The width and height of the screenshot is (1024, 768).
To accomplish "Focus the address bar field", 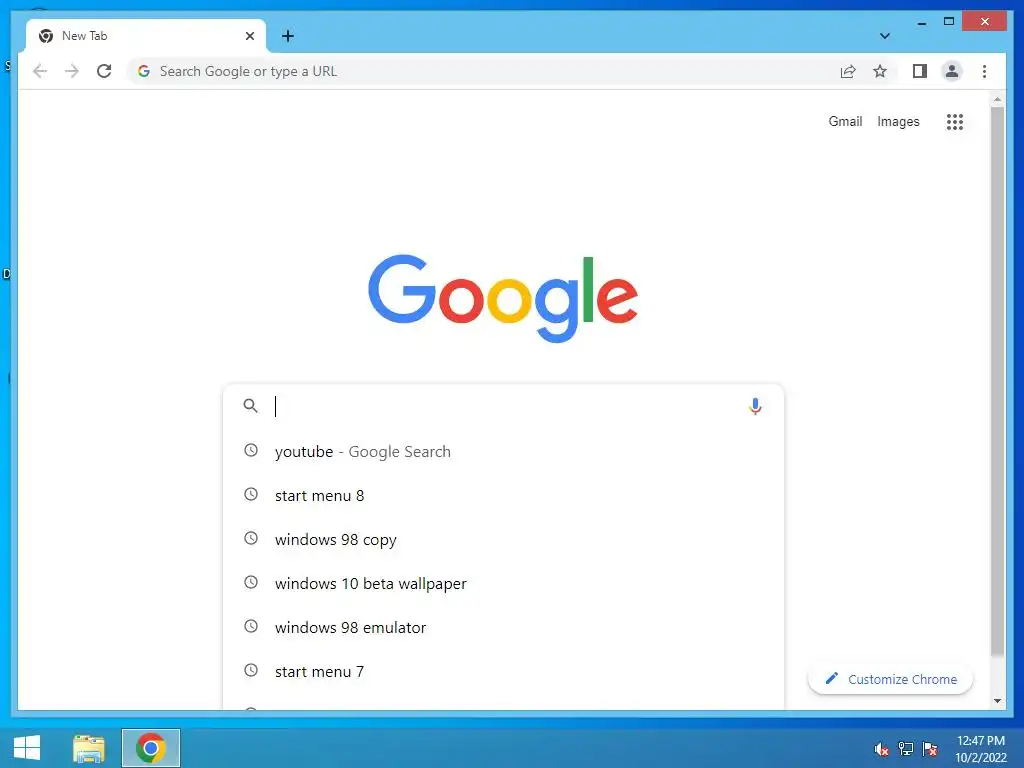I will coord(483,71).
